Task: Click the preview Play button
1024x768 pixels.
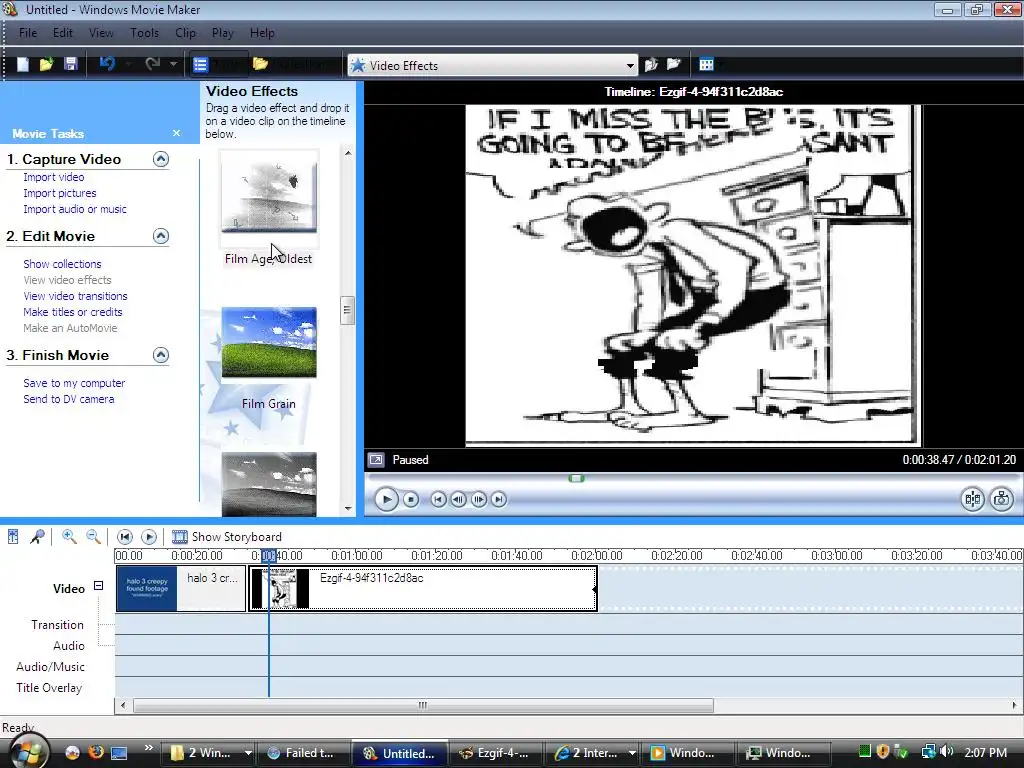Action: 386,500
